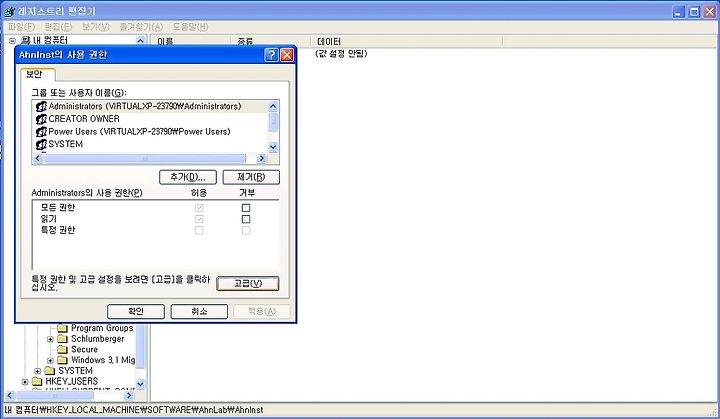Viewport: 720px width, 419px height.
Task: Click the 종류 column header
Action: click(271, 41)
